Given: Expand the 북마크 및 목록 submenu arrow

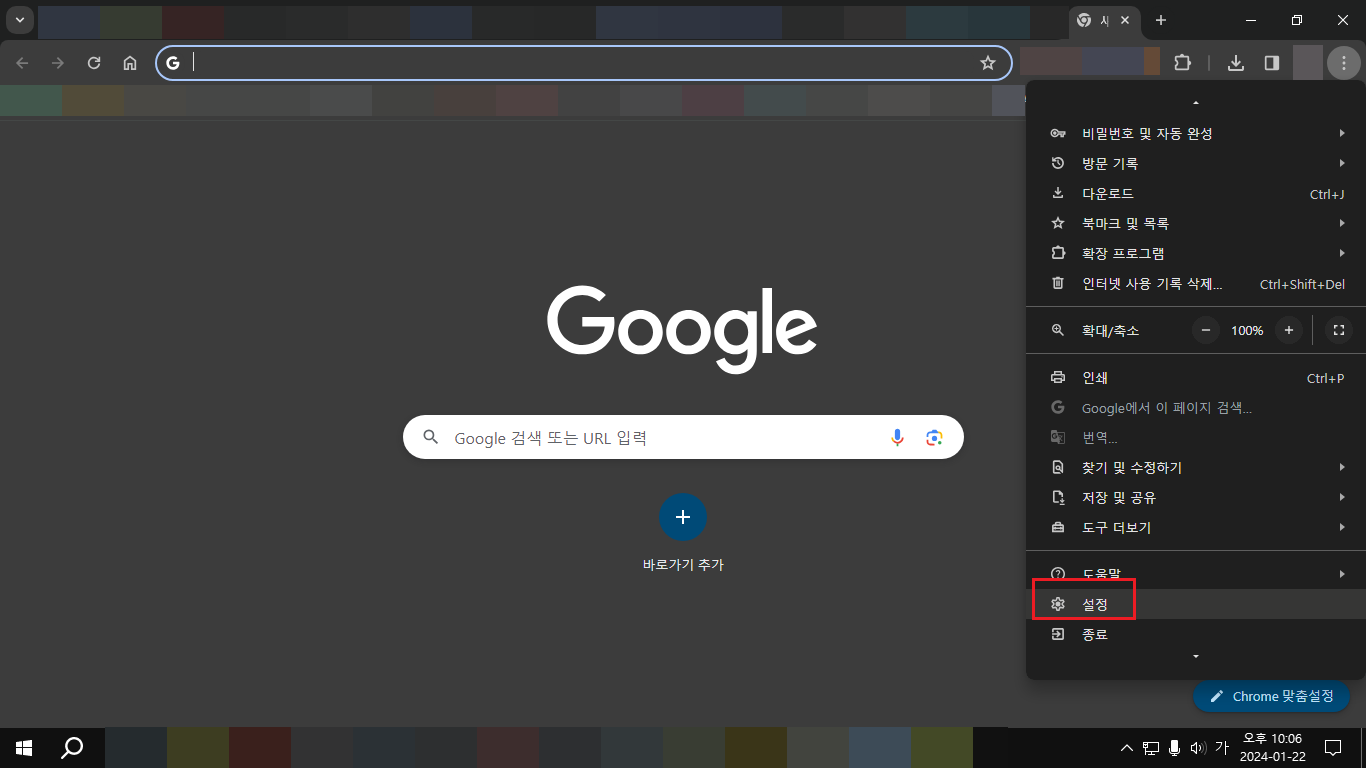Looking at the screenshot, I should click(x=1341, y=223).
